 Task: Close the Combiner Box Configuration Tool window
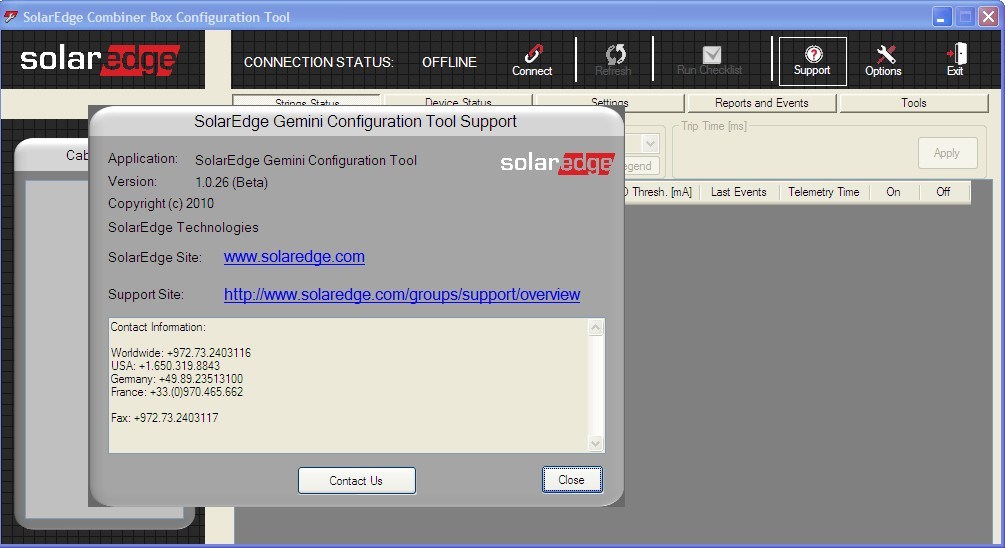click(988, 17)
